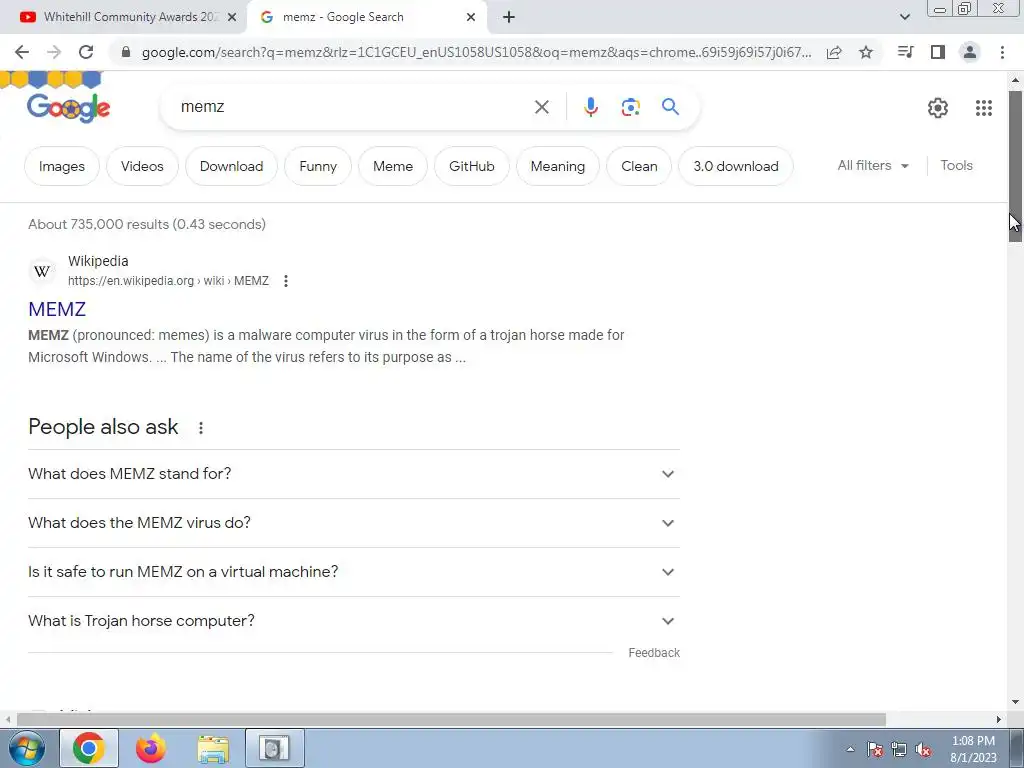Click the vertical scrollbar thumb
This screenshot has height=768, width=1024.
(x=1015, y=167)
